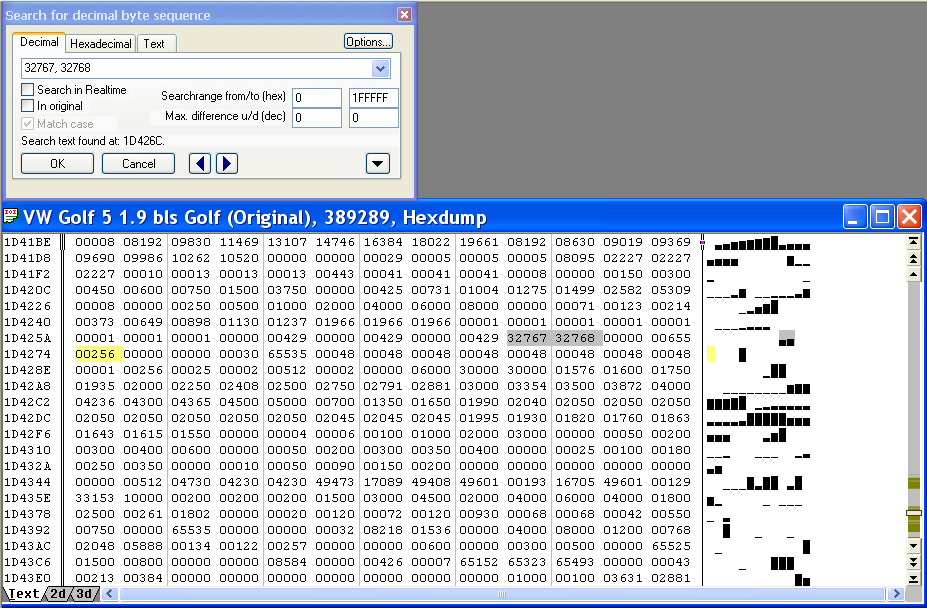Select value 17089 in row 1D4344
Image resolution: width=927 pixels, height=608 pixels.
coord(383,482)
